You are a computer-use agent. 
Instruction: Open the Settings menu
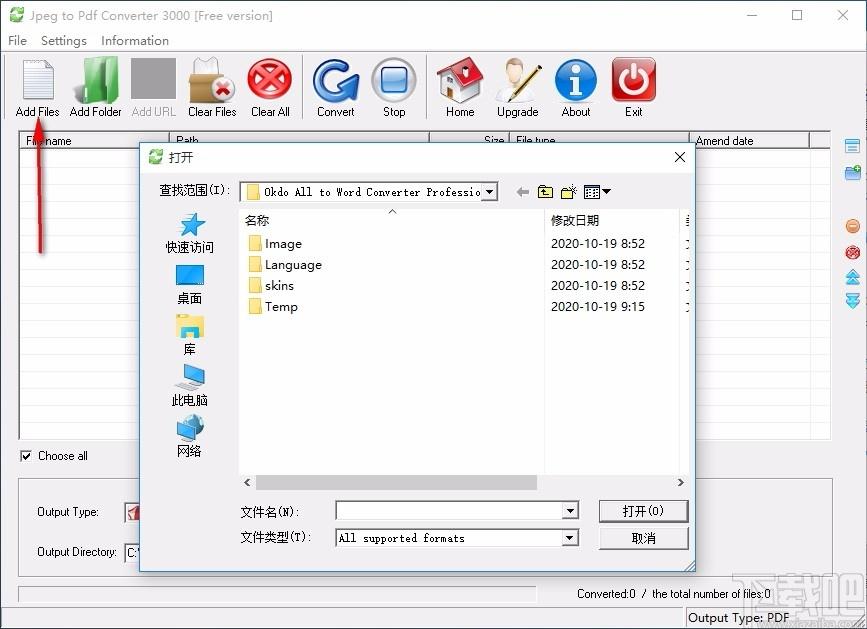[x=64, y=40]
